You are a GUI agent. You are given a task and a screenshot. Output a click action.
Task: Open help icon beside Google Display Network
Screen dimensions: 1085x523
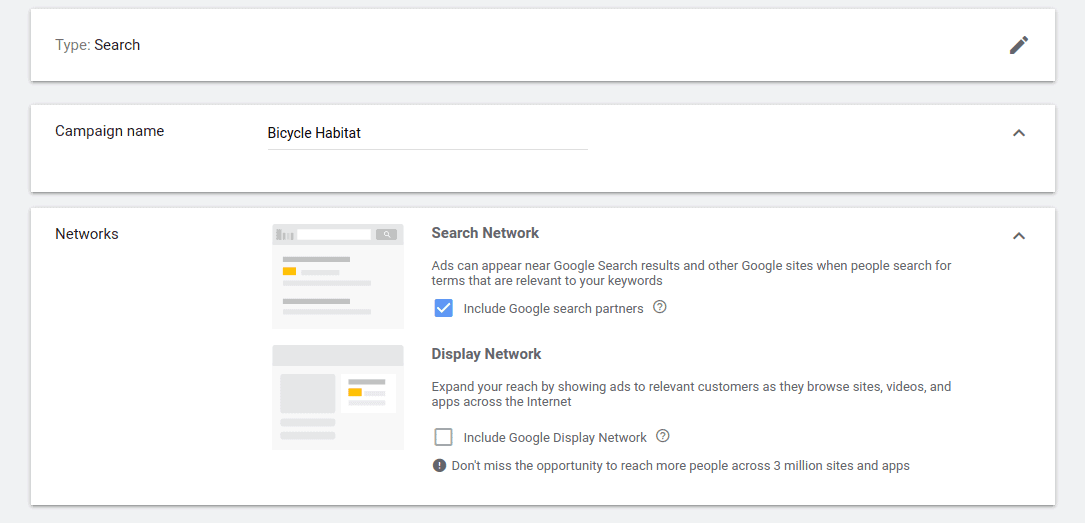[x=663, y=436]
